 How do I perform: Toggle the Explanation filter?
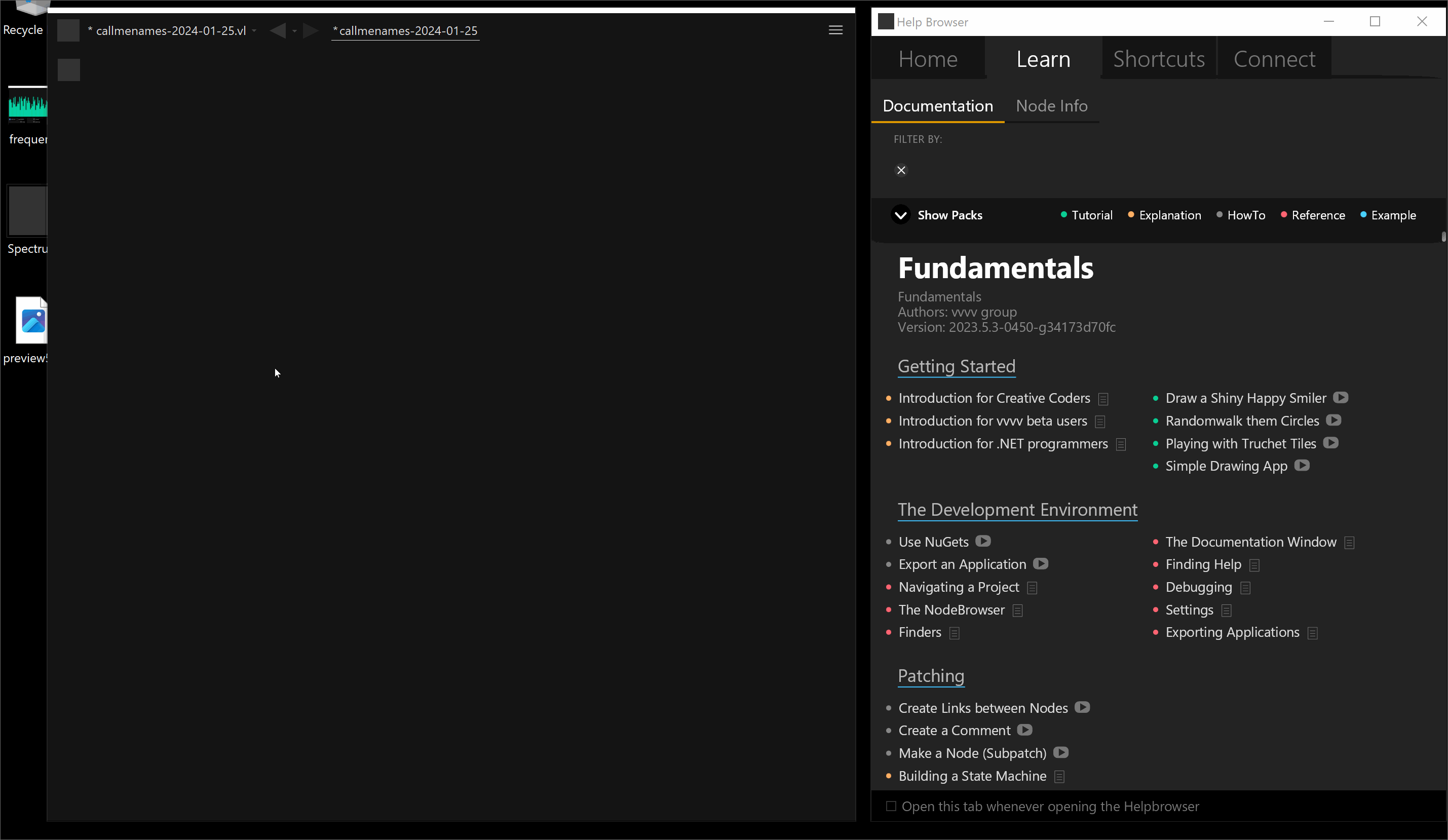[x=1164, y=215]
